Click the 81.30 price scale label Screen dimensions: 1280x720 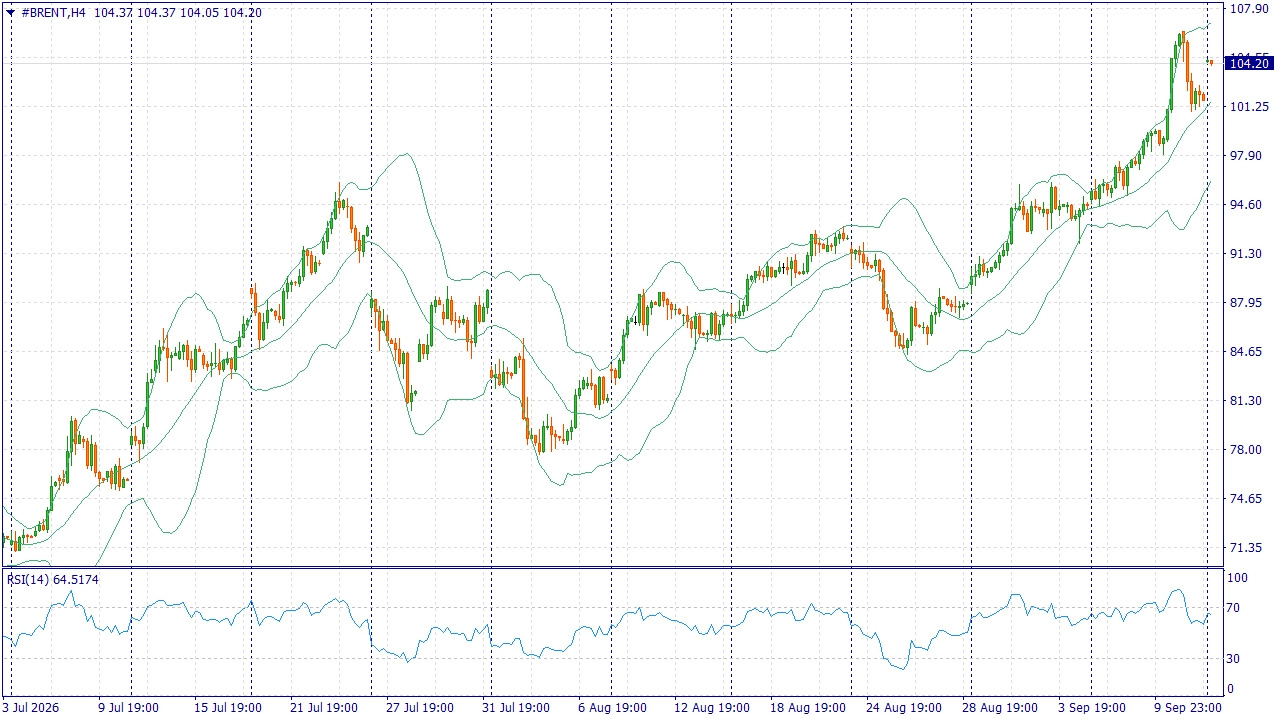coord(1249,401)
